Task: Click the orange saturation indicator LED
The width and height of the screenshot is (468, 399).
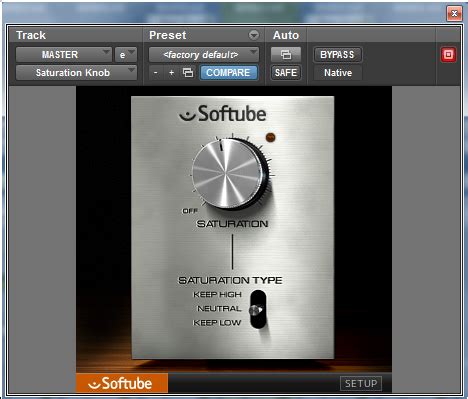Action: [270, 137]
